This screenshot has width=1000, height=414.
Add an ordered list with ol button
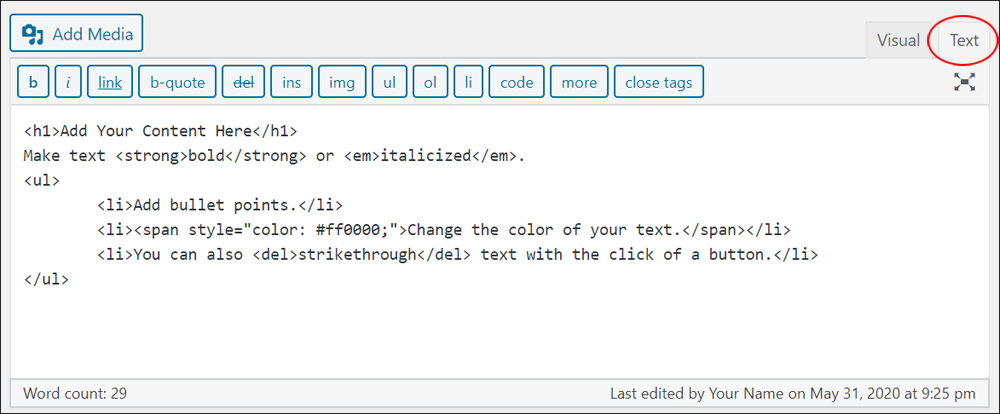point(430,82)
